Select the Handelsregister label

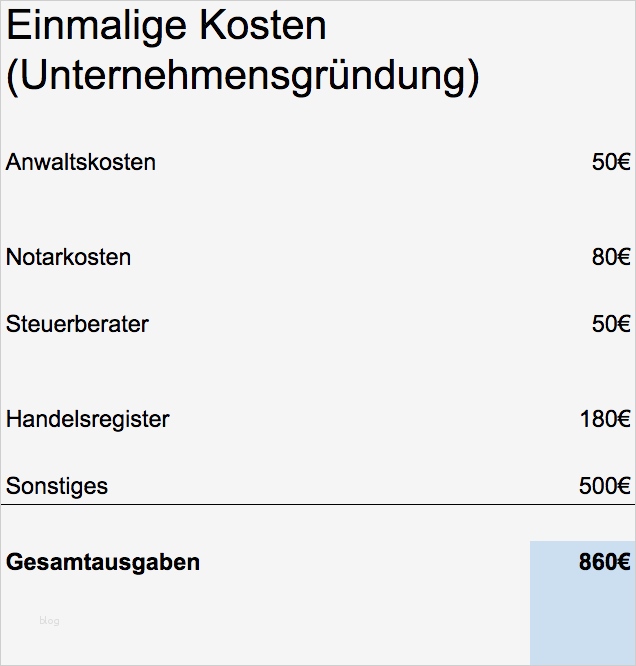88,419
